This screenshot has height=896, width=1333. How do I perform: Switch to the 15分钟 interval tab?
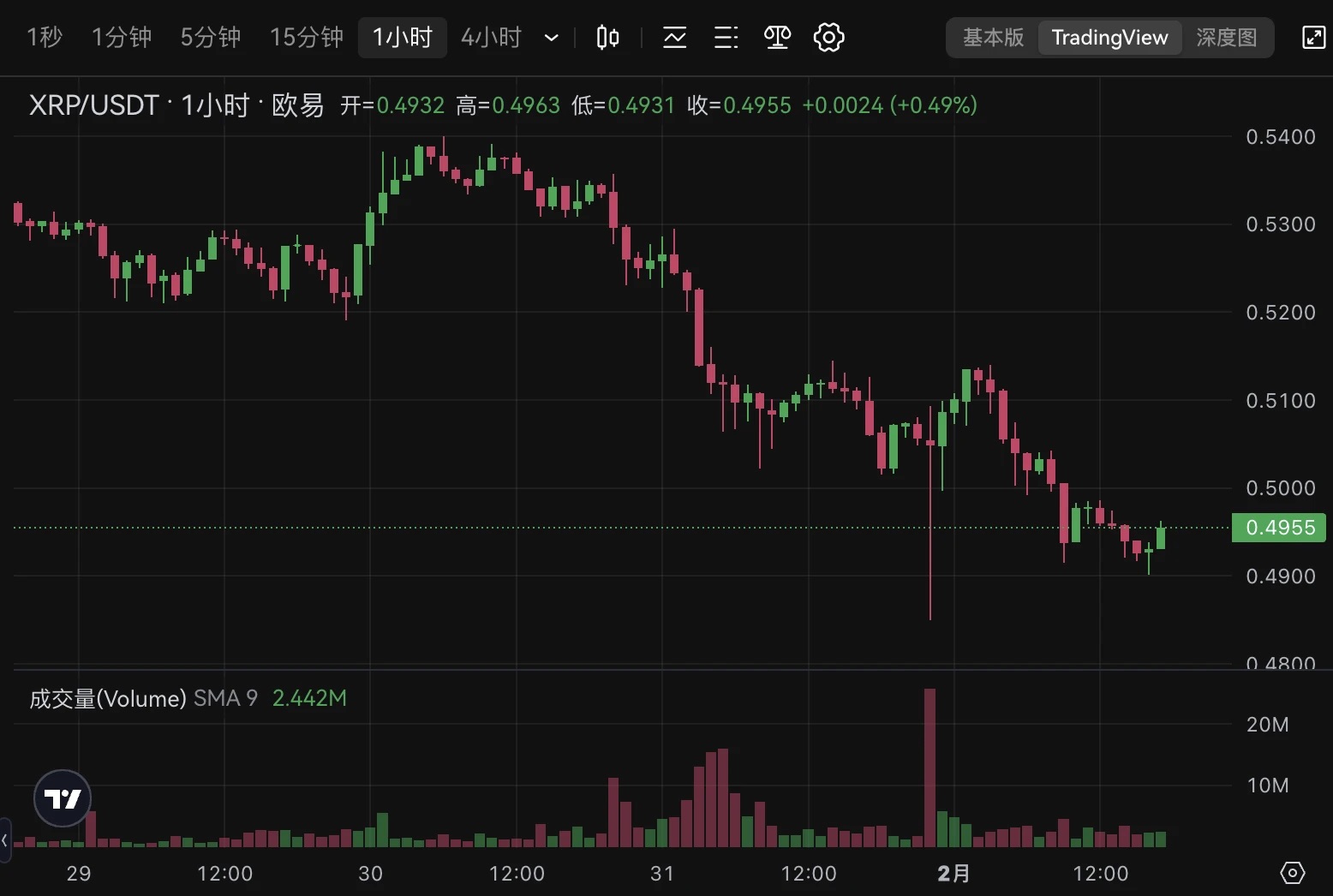coord(306,38)
